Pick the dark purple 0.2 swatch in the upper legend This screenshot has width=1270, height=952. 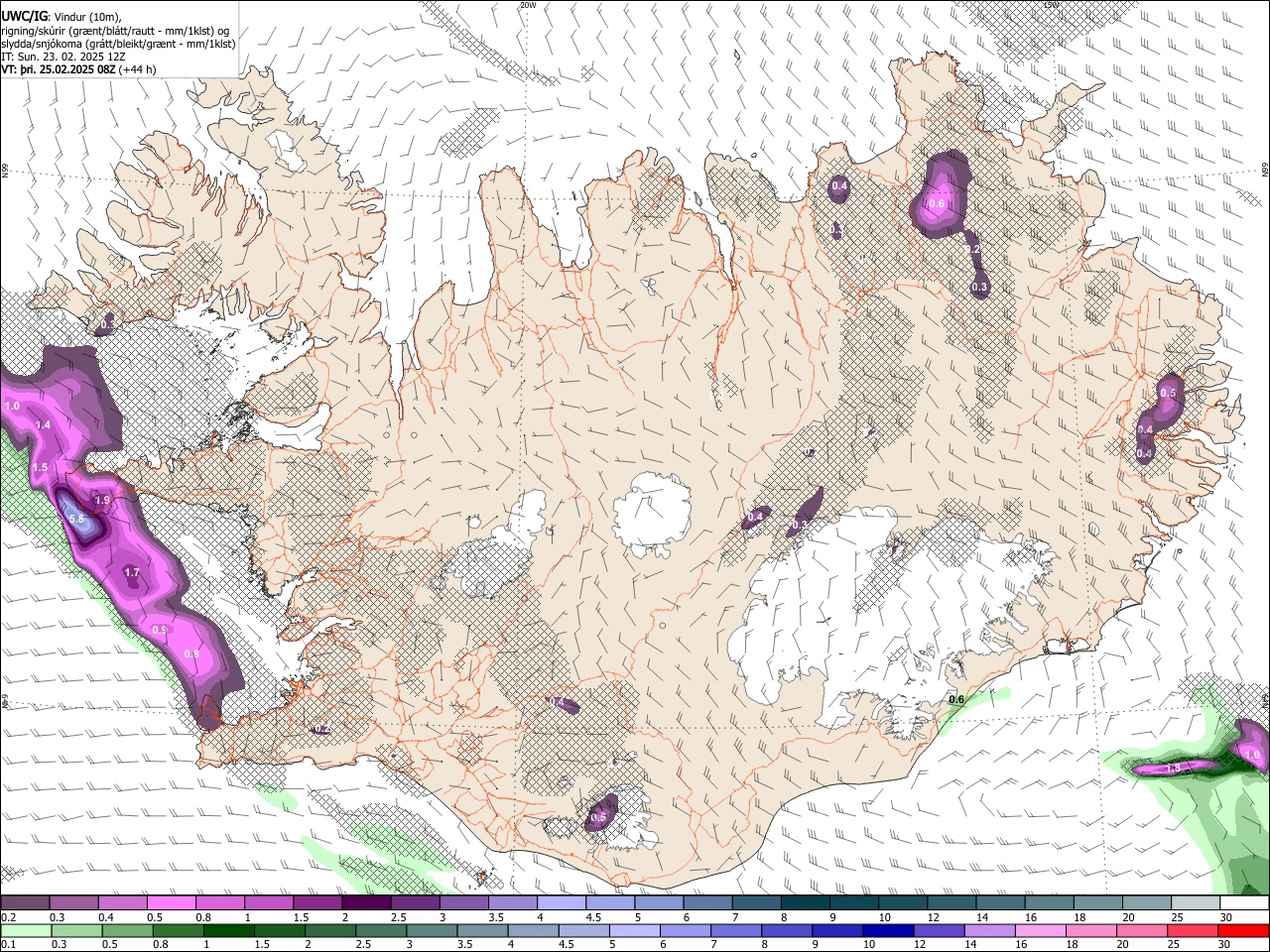(25, 902)
